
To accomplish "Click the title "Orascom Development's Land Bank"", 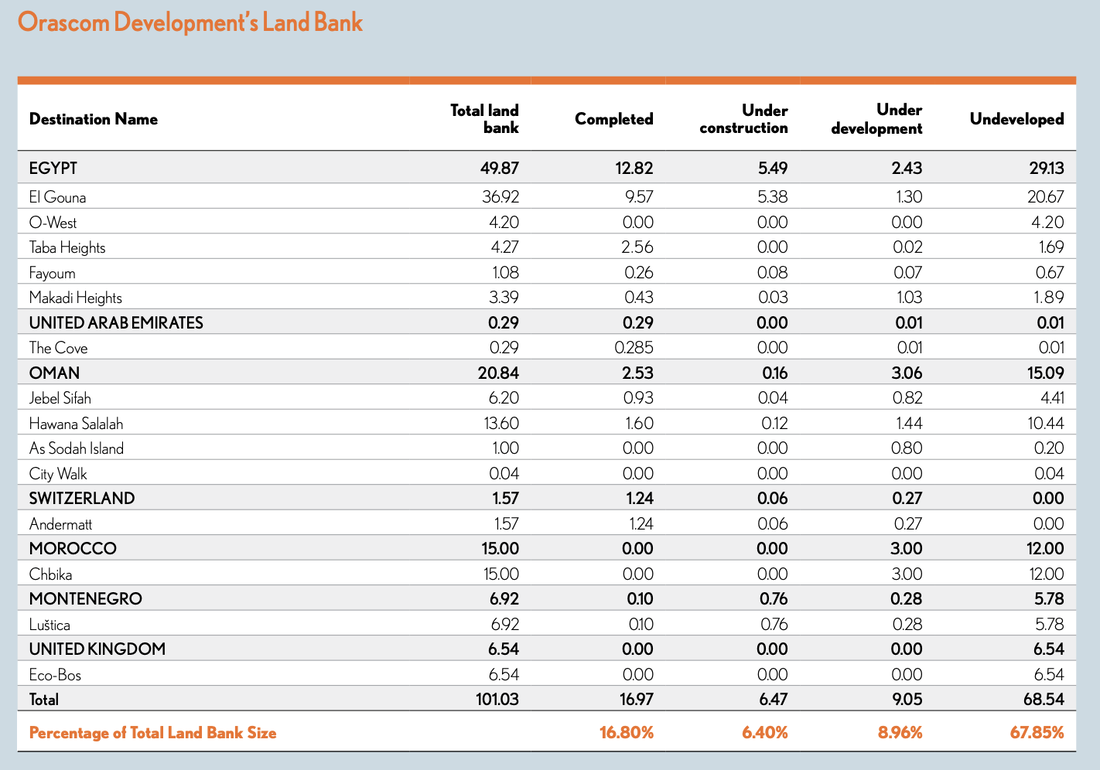I will [x=190, y=22].
